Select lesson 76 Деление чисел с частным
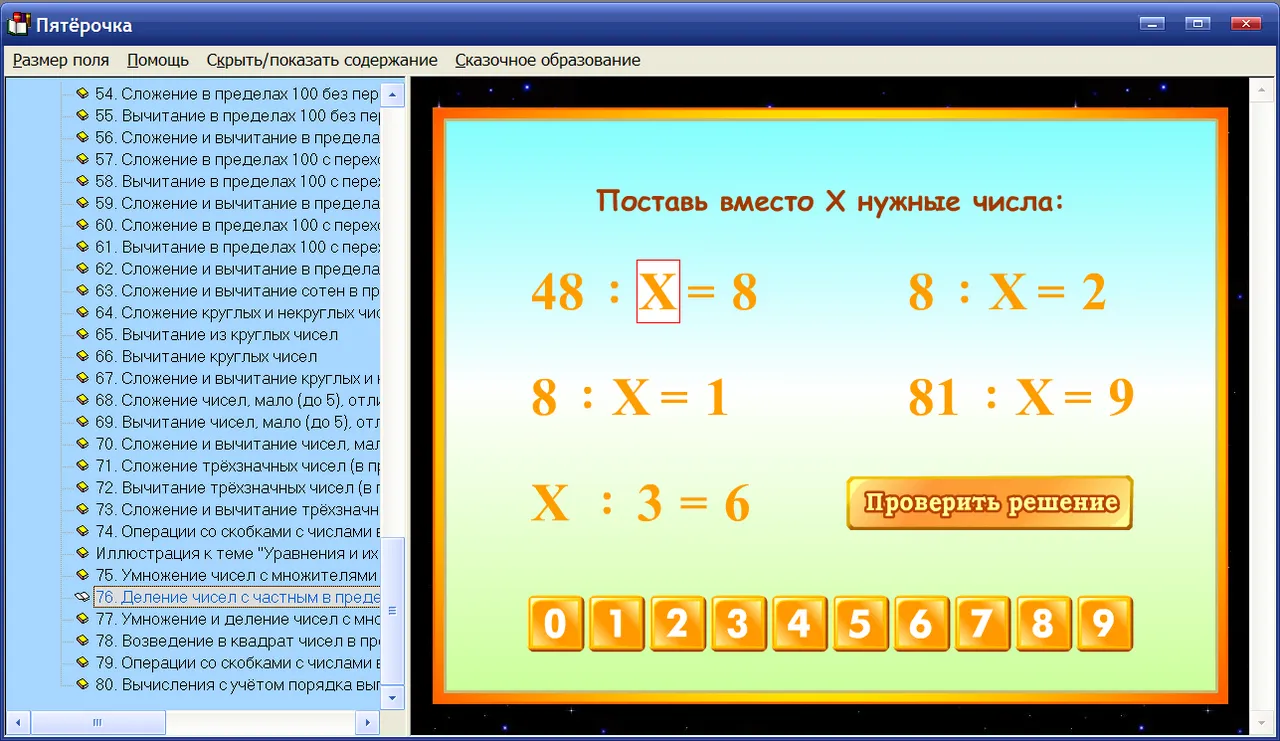 coord(237,597)
